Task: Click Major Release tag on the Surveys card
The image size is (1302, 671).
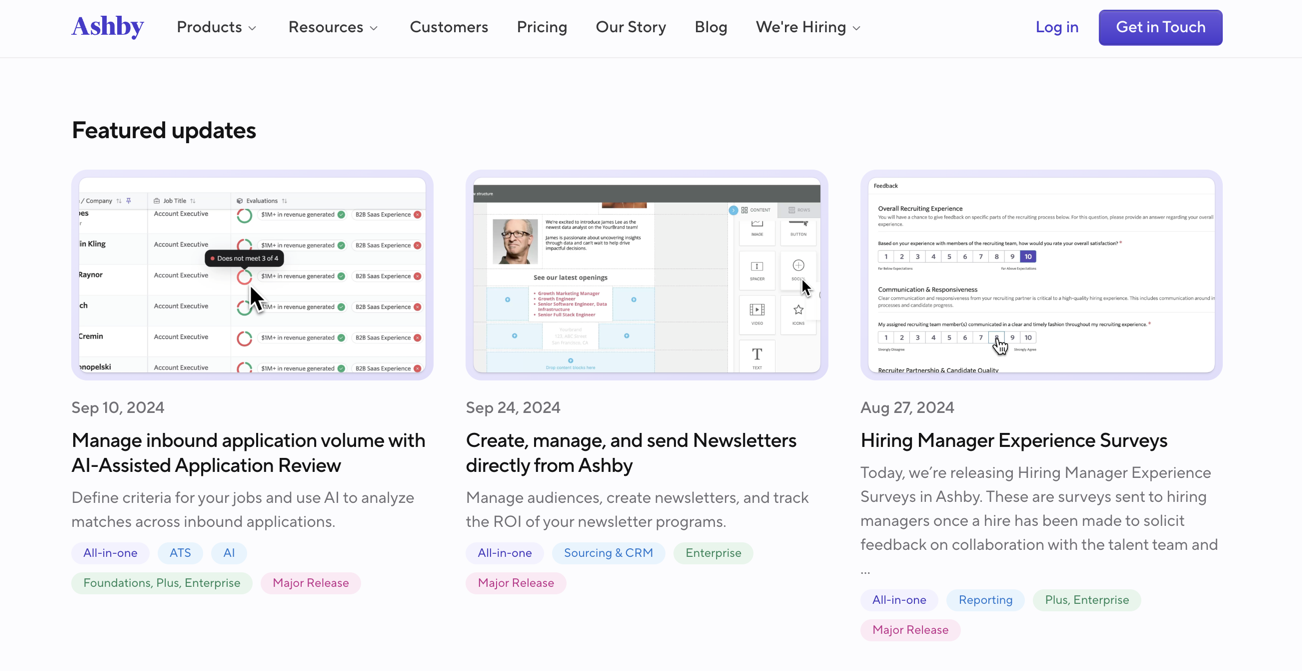Action: pos(910,630)
